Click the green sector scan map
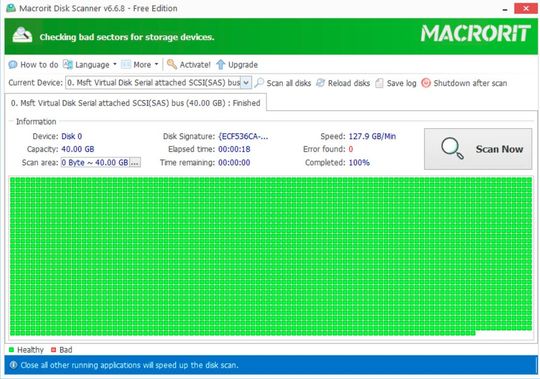540x379 pixels. [271, 256]
